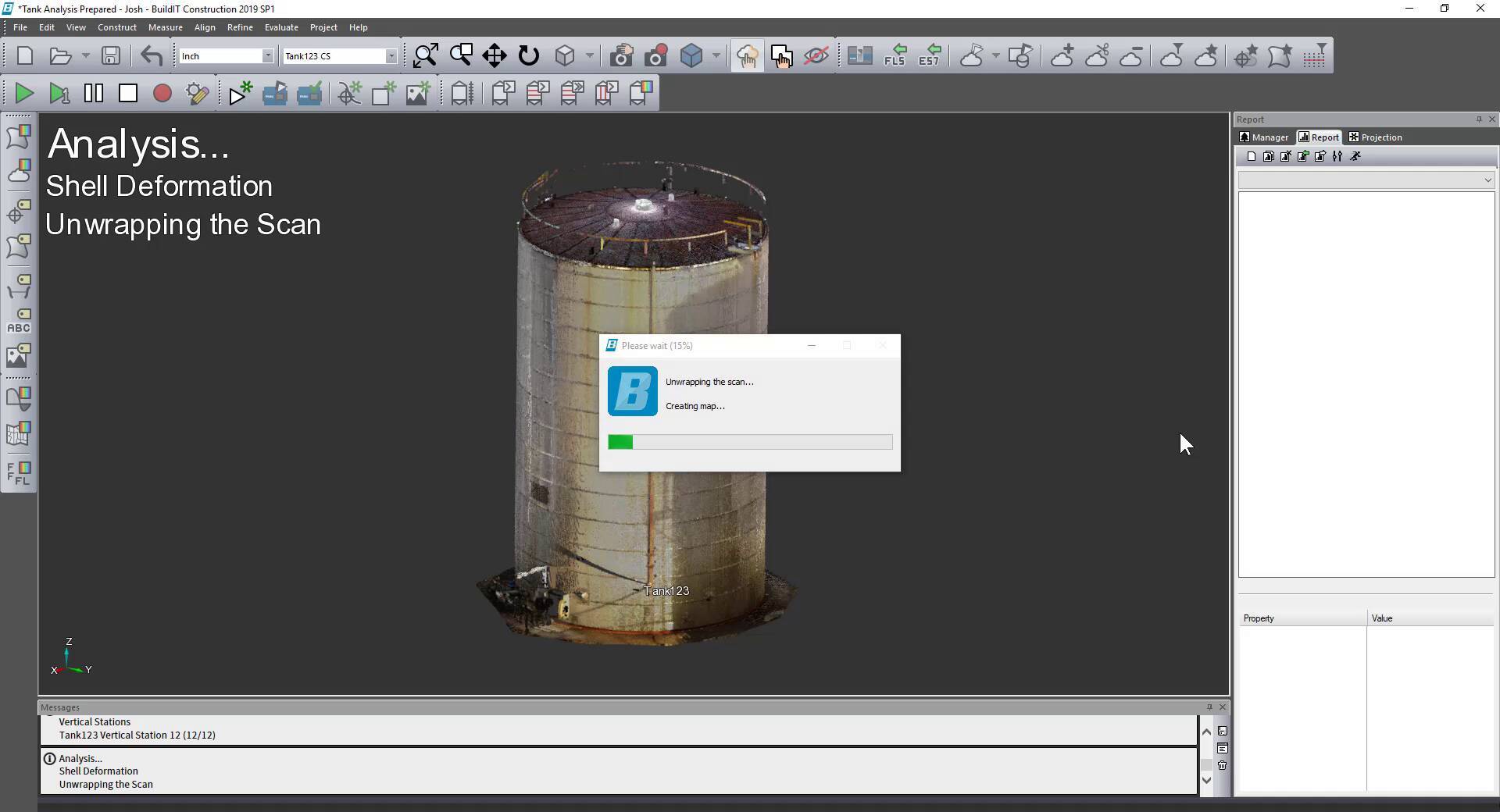Viewport: 1500px width, 812px height.
Task: Import an E57 scan file
Action: pos(930,55)
